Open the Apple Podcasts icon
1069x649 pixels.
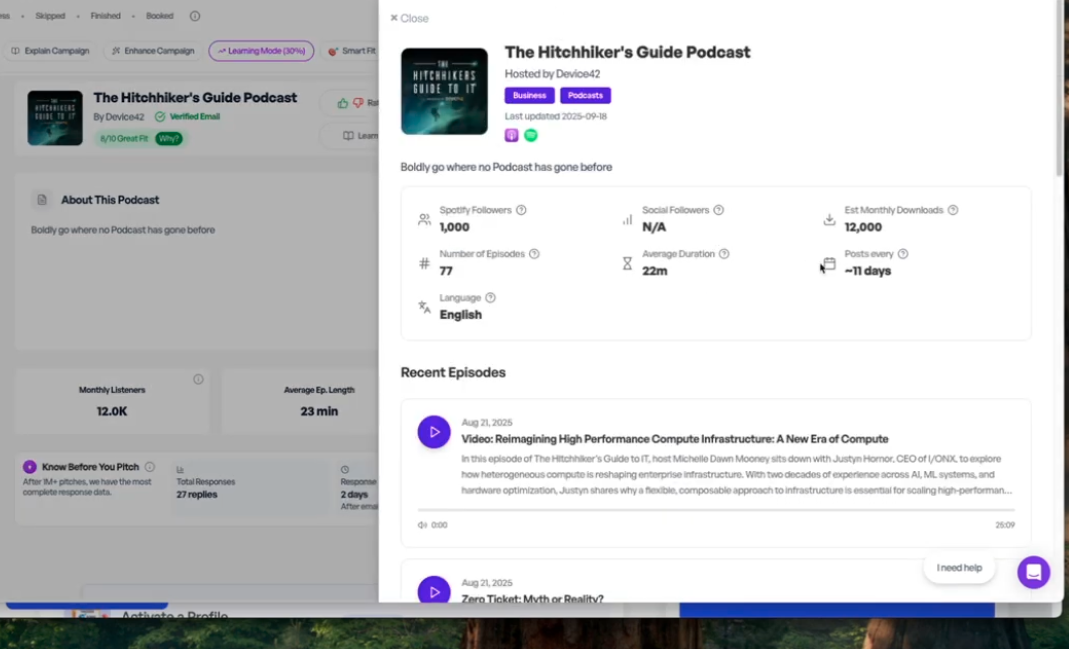[x=512, y=135]
